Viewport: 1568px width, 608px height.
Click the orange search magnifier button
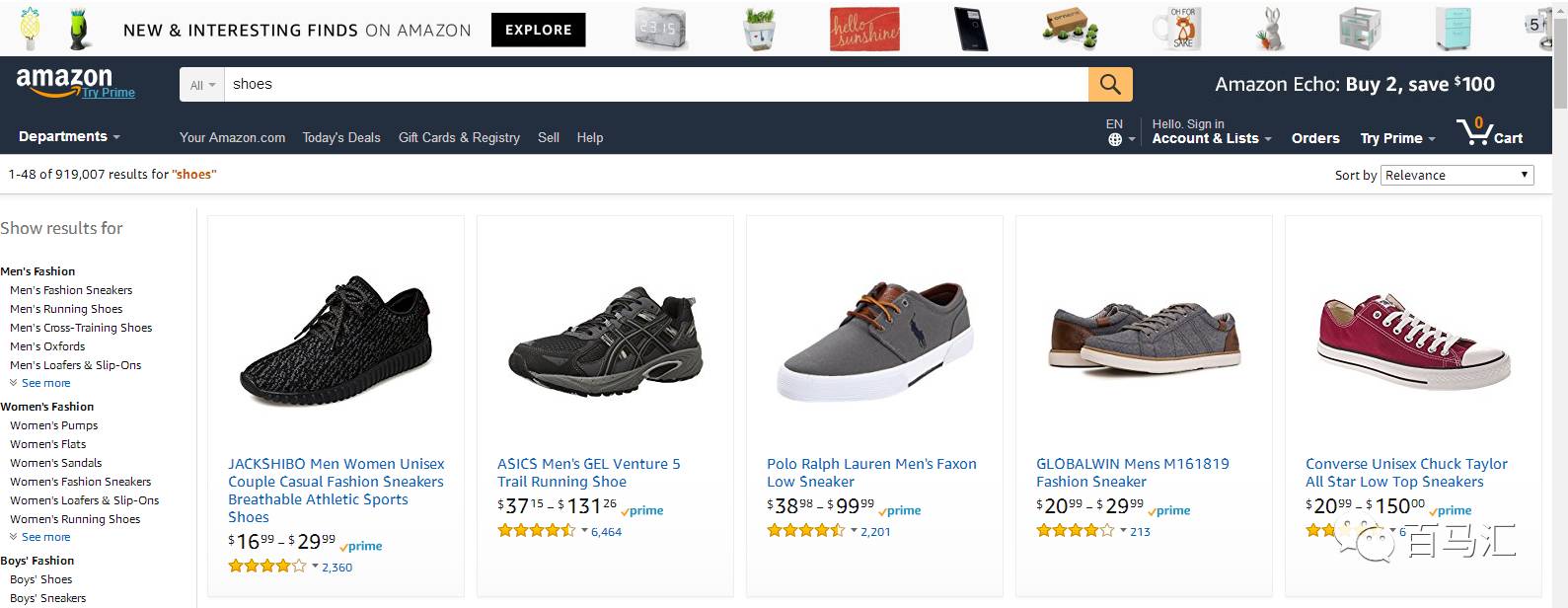tap(1110, 85)
